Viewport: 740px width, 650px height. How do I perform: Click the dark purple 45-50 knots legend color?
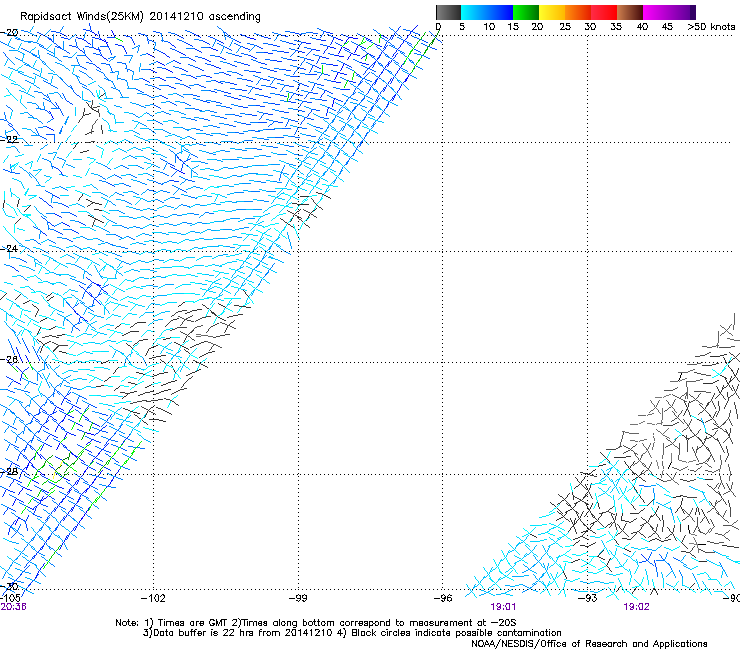click(x=682, y=12)
